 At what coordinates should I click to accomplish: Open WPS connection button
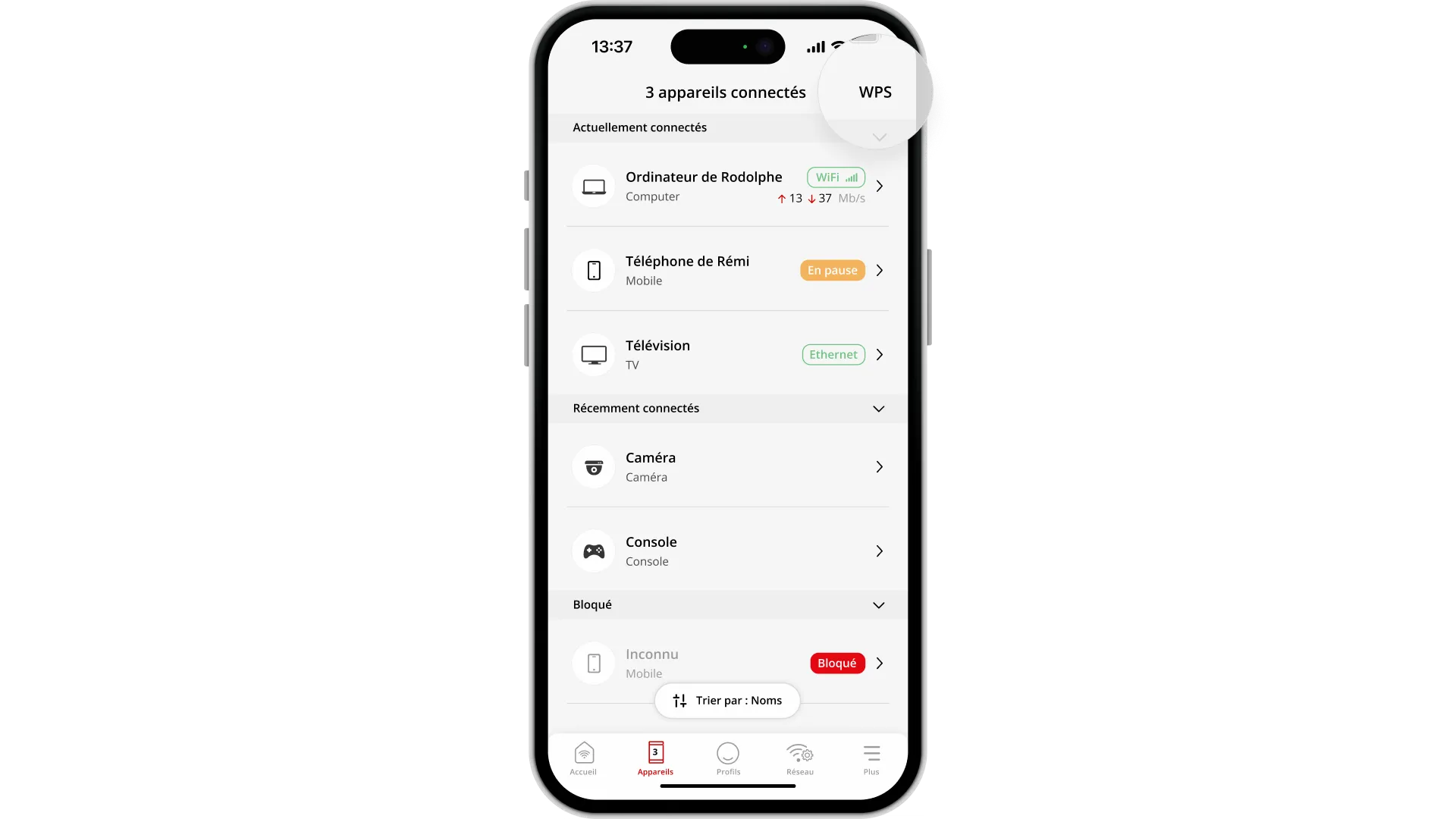[x=874, y=91]
